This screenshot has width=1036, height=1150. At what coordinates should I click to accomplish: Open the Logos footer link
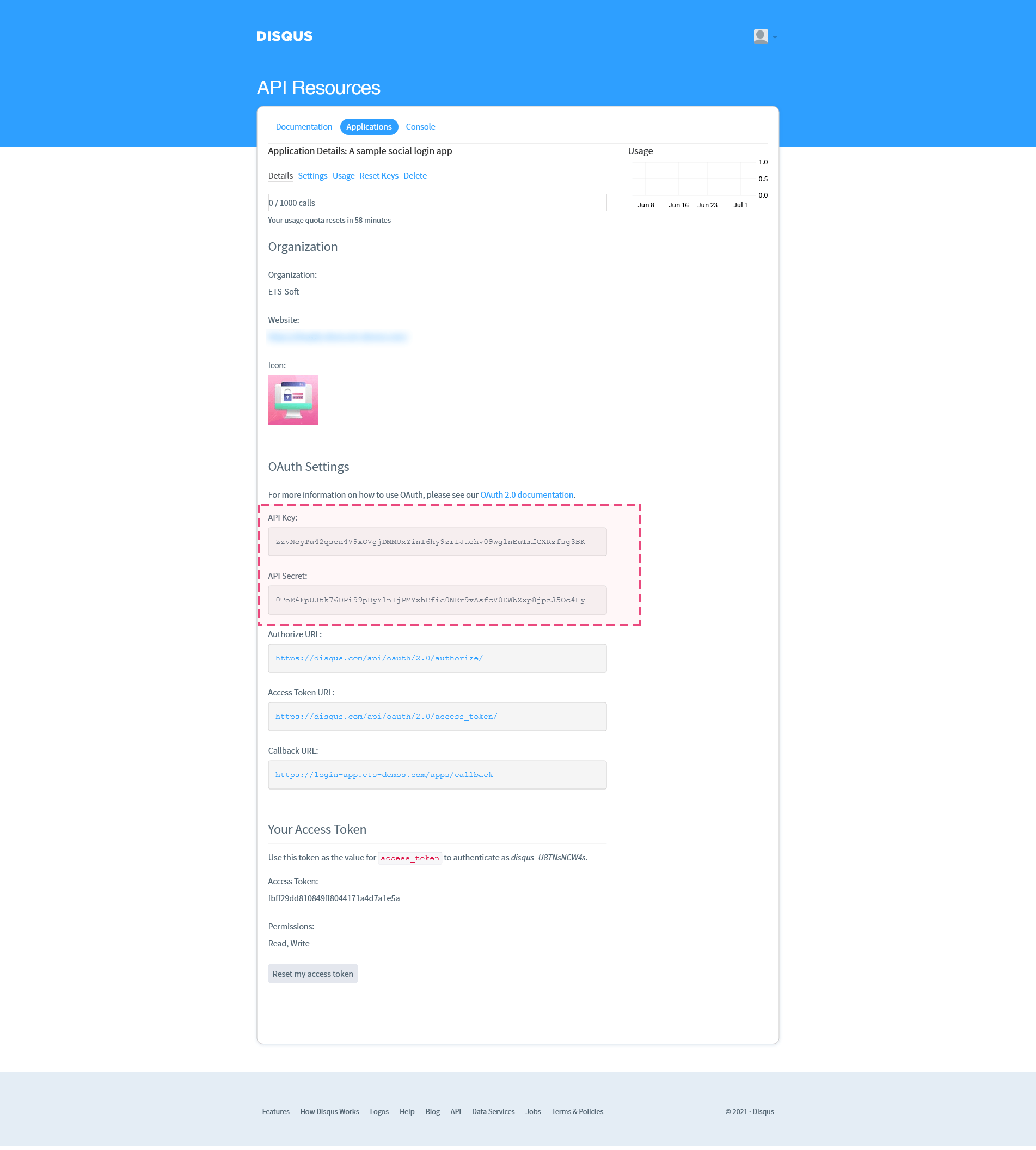click(x=379, y=1111)
